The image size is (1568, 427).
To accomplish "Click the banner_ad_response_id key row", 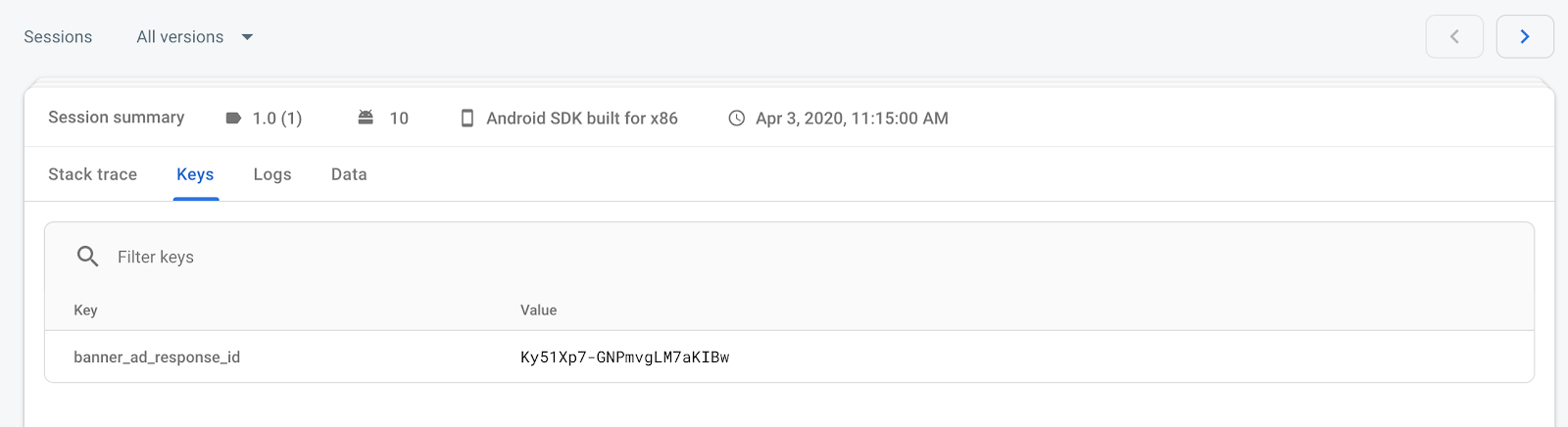I will click(x=157, y=357).
